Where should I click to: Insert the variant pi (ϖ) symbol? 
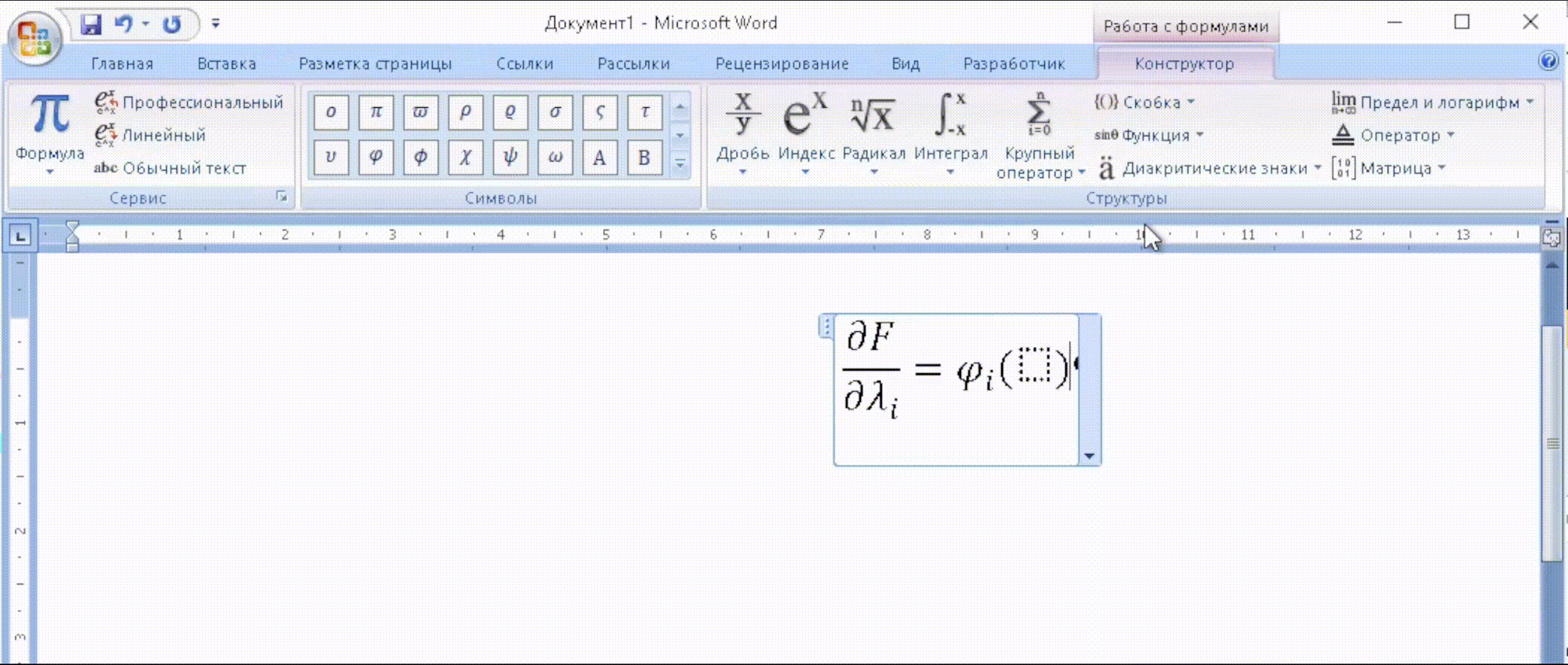(x=421, y=113)
